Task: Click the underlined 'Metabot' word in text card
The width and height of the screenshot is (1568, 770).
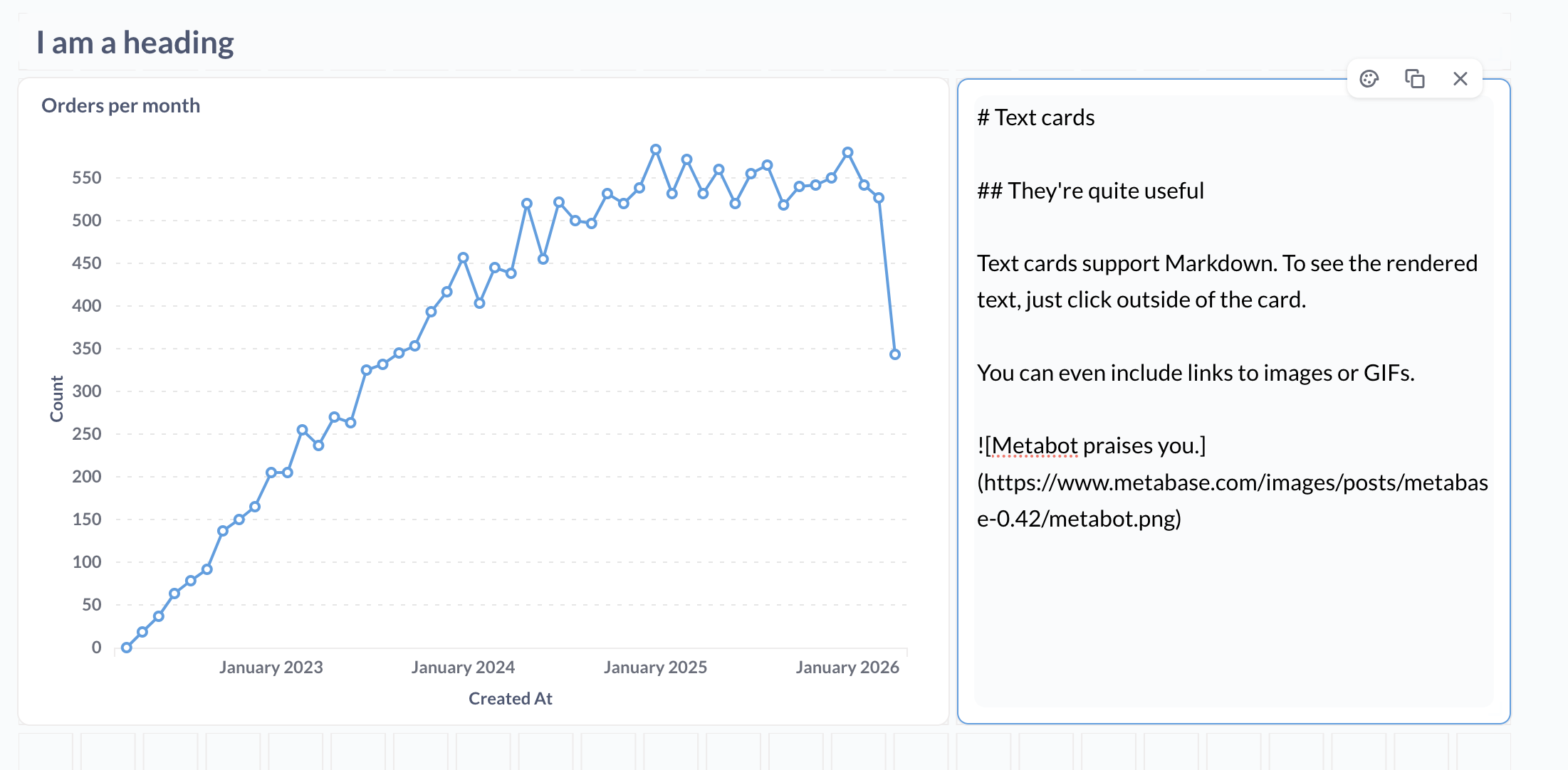Action: pyautogui.click(x=1035, y=445)
